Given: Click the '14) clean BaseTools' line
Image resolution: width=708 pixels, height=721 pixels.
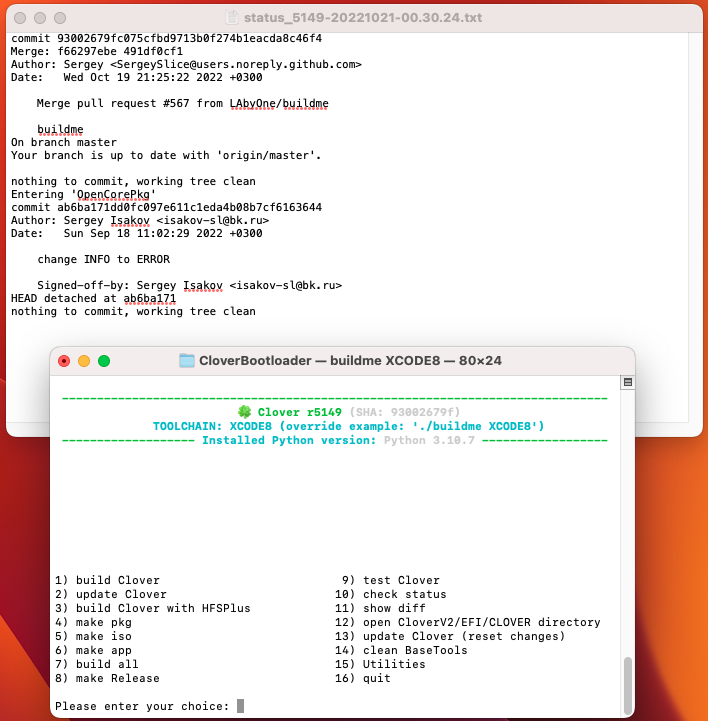Looking at the screenshot, I should coord(401,650).
